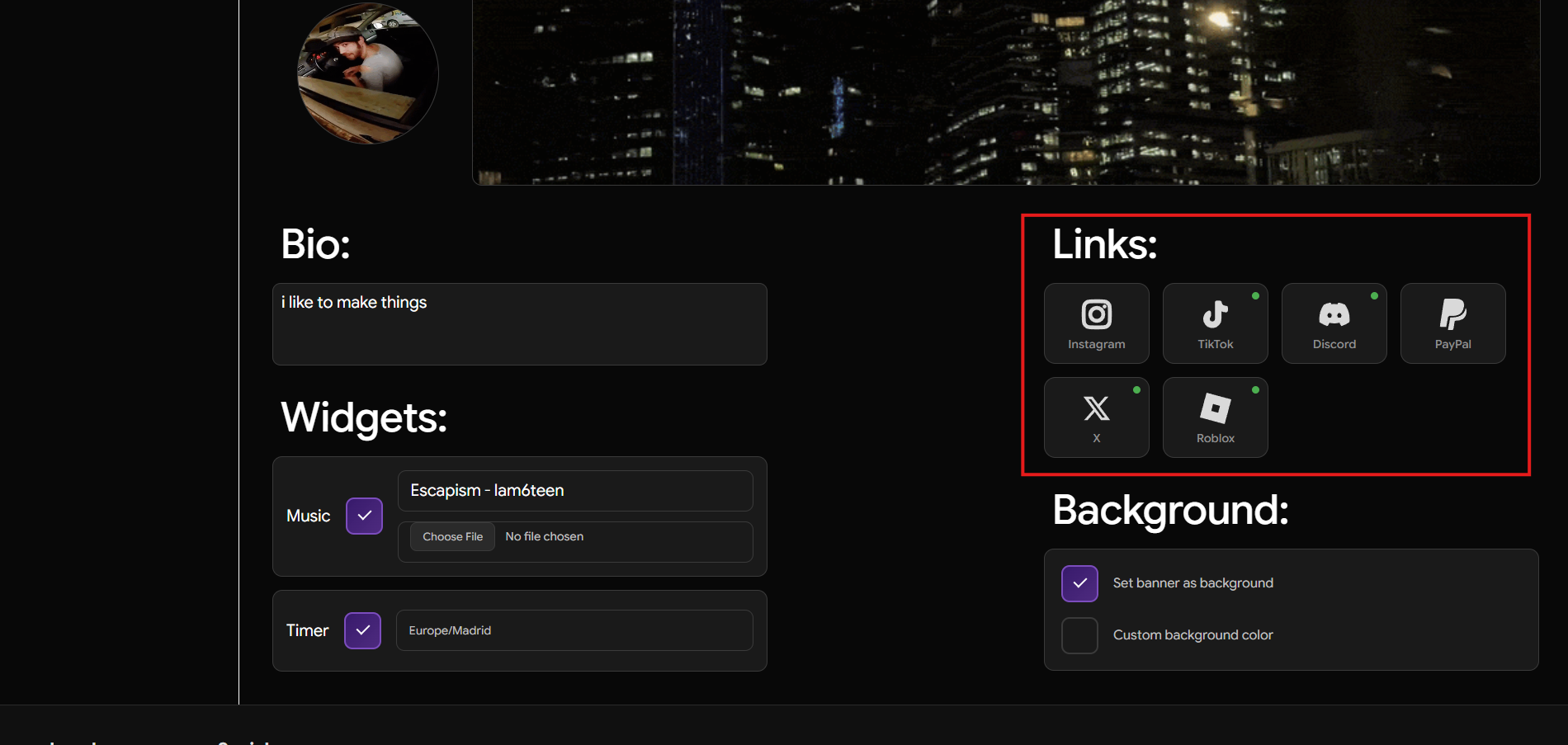The width and height of the screenshot is (1568, 745).
Task: Select the Roblox link tile
Action: [x=1215, y=417]
